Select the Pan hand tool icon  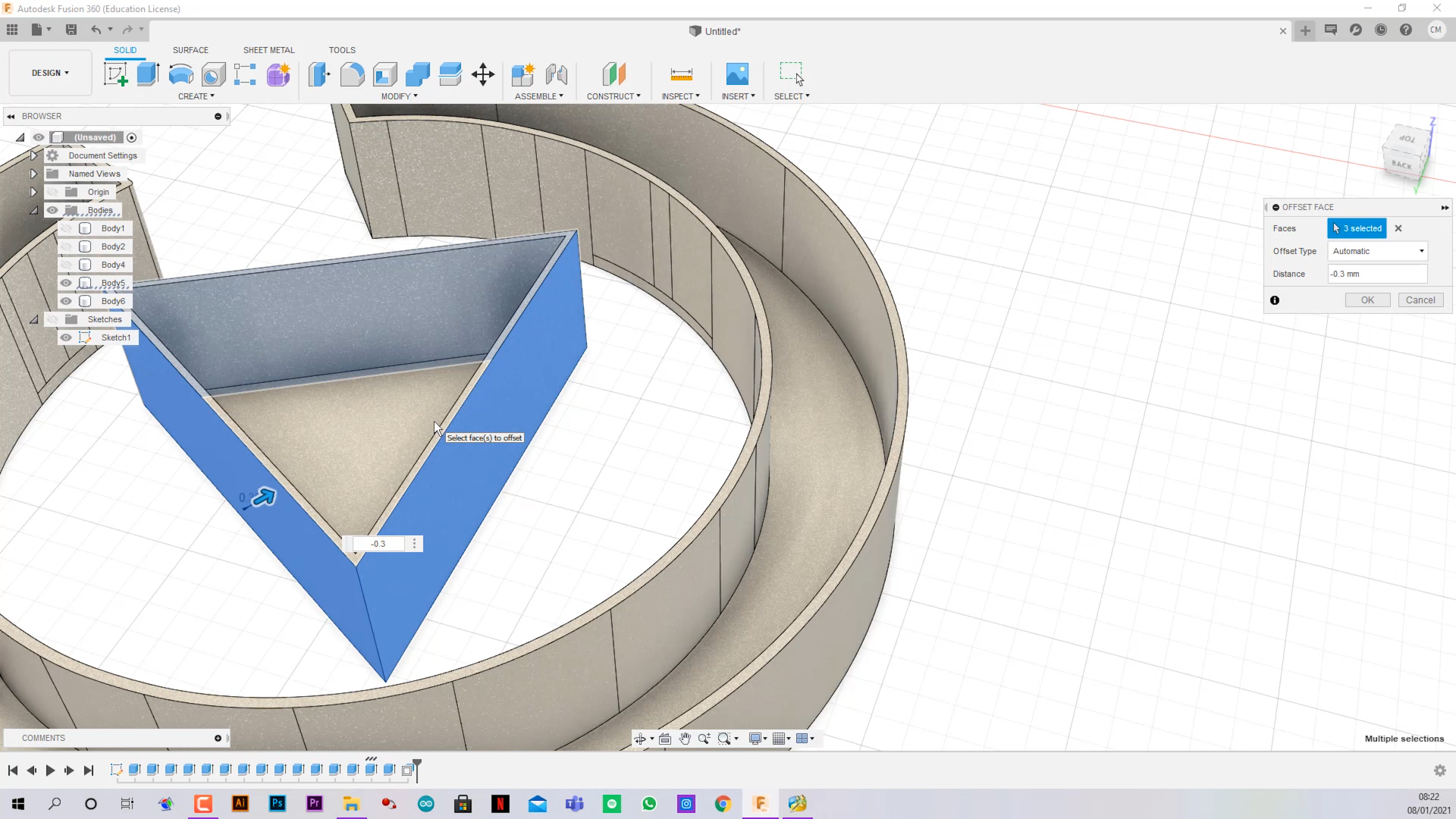[685, 739]
